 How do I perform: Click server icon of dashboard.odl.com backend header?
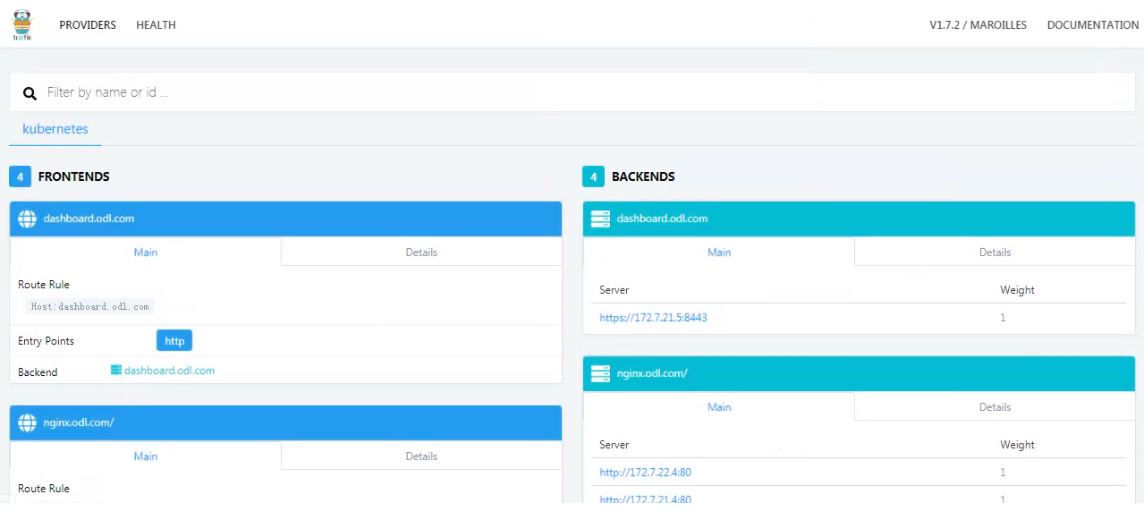coord(600,218)
